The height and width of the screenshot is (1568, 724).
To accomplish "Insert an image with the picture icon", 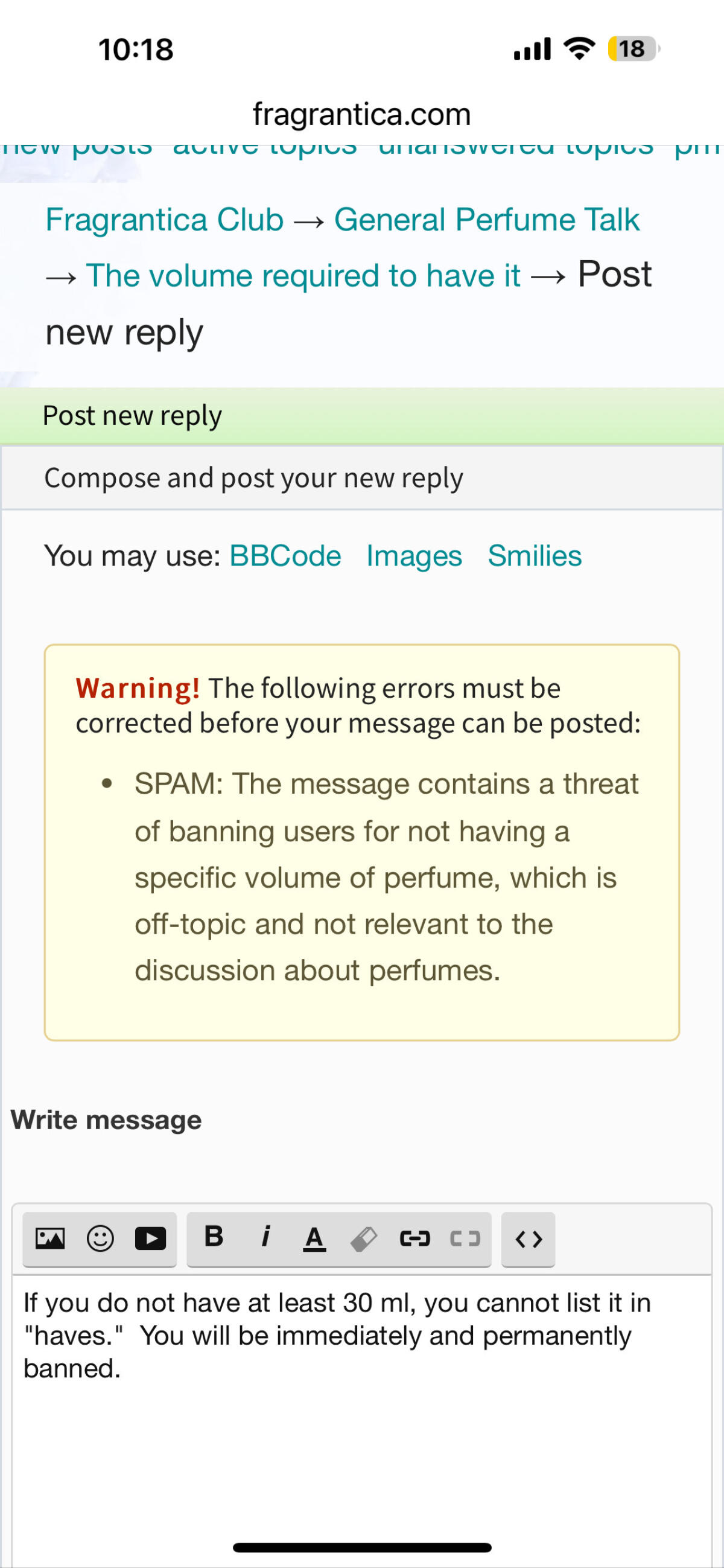I will coord(50,1238).
